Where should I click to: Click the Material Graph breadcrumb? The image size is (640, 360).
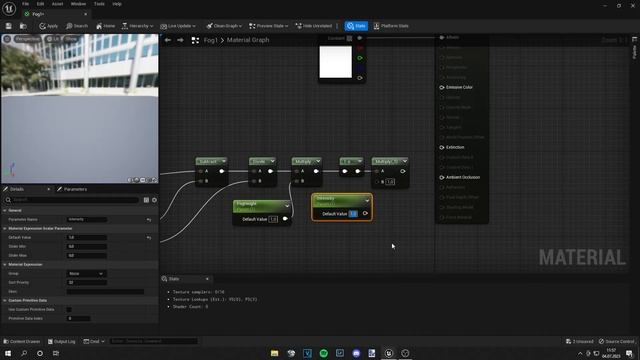(x=248, y=40)
